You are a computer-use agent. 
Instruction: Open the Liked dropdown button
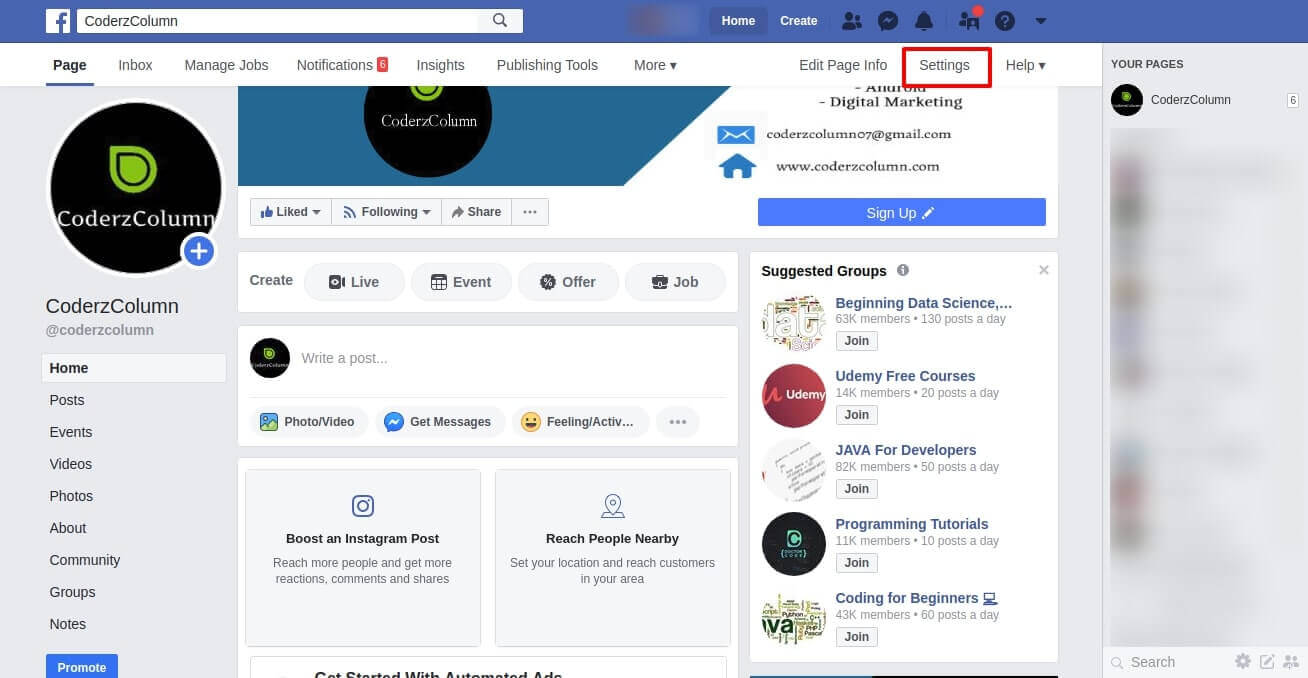(x=291, y=212)
